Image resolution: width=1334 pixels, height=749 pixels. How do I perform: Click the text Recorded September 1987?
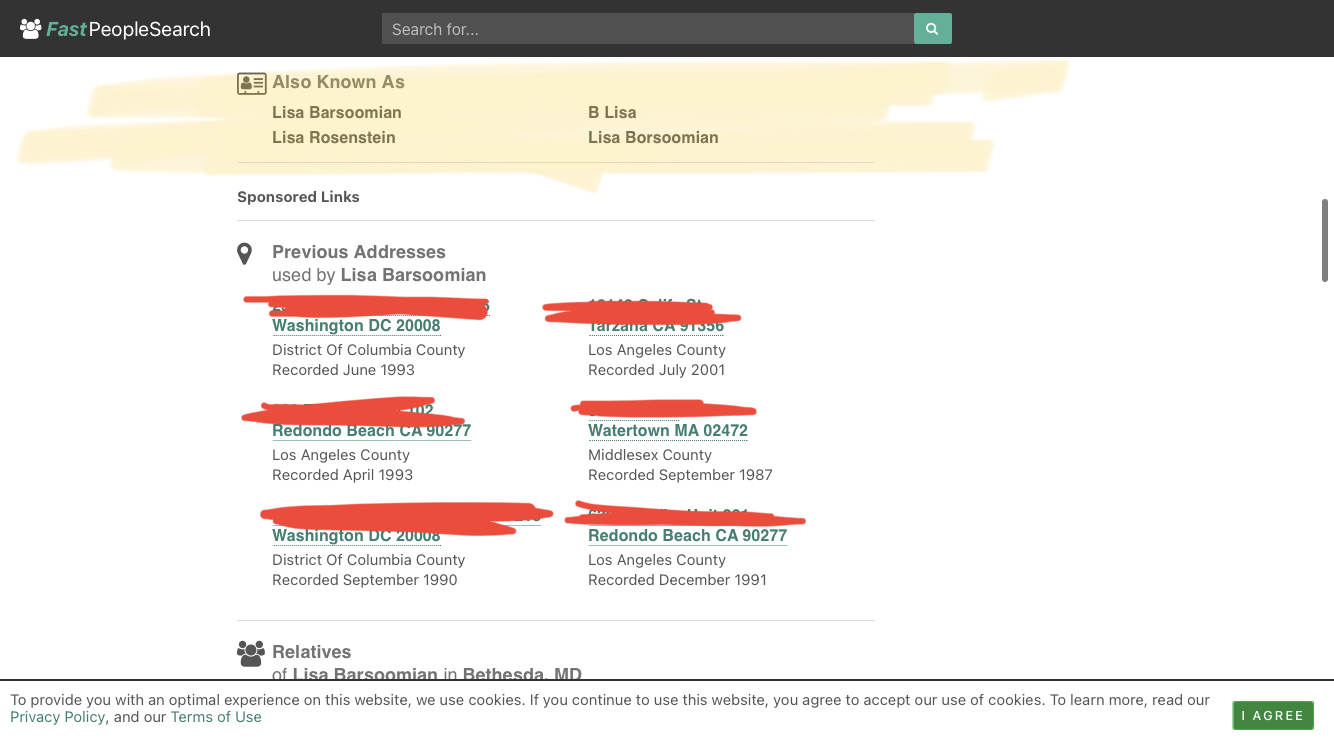pyautogui.click(x=680, y=475)
